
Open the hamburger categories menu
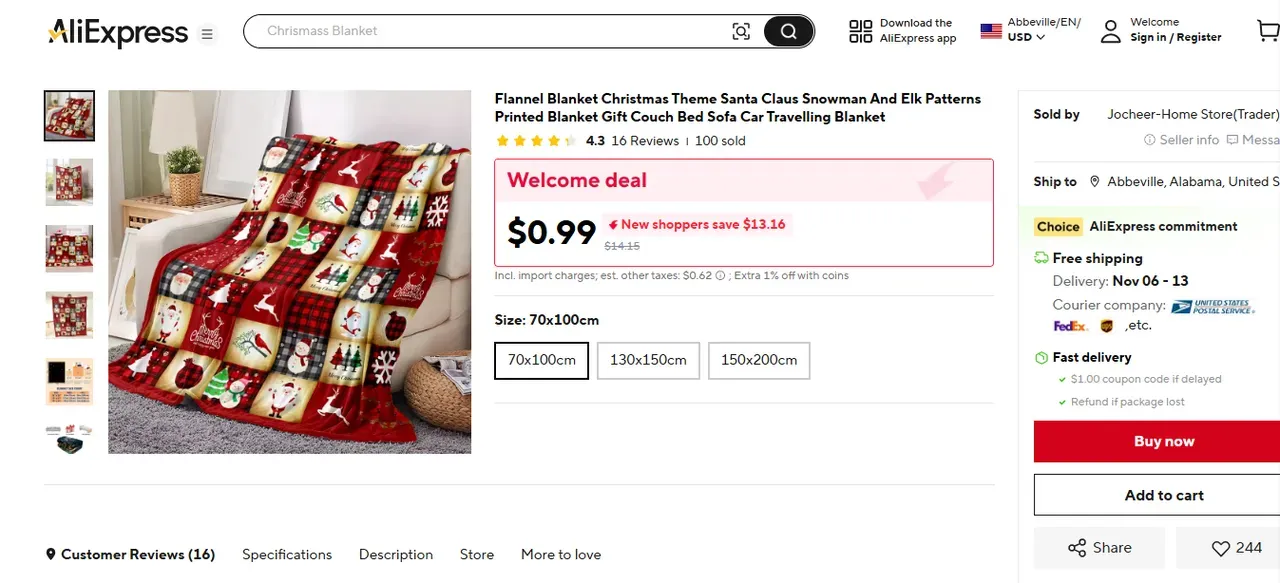coord(207,34)
